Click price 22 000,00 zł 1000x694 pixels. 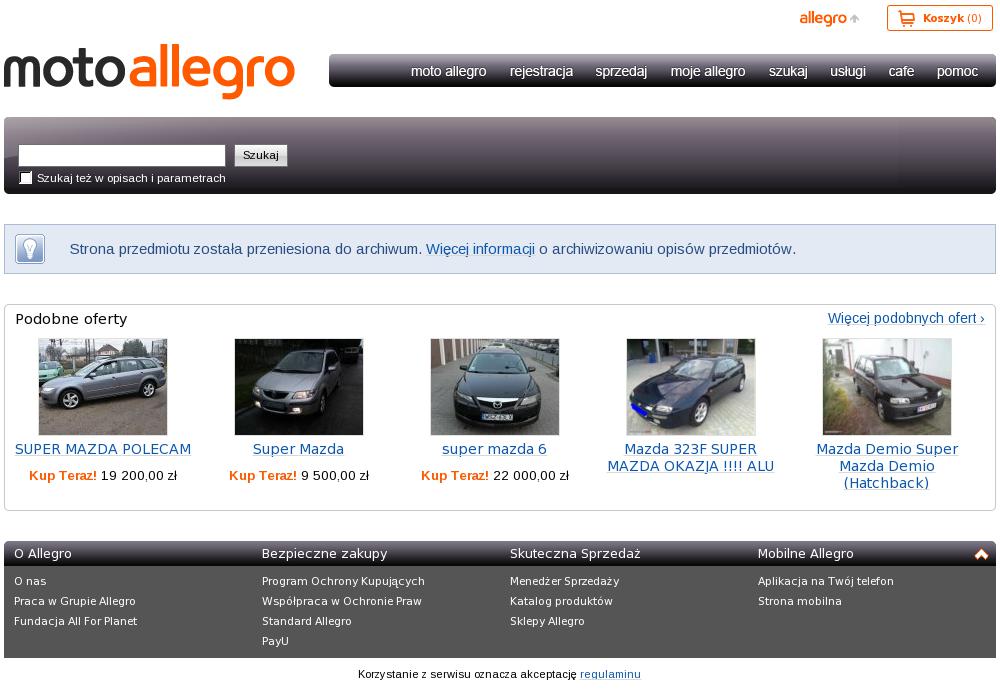point(531,476)
